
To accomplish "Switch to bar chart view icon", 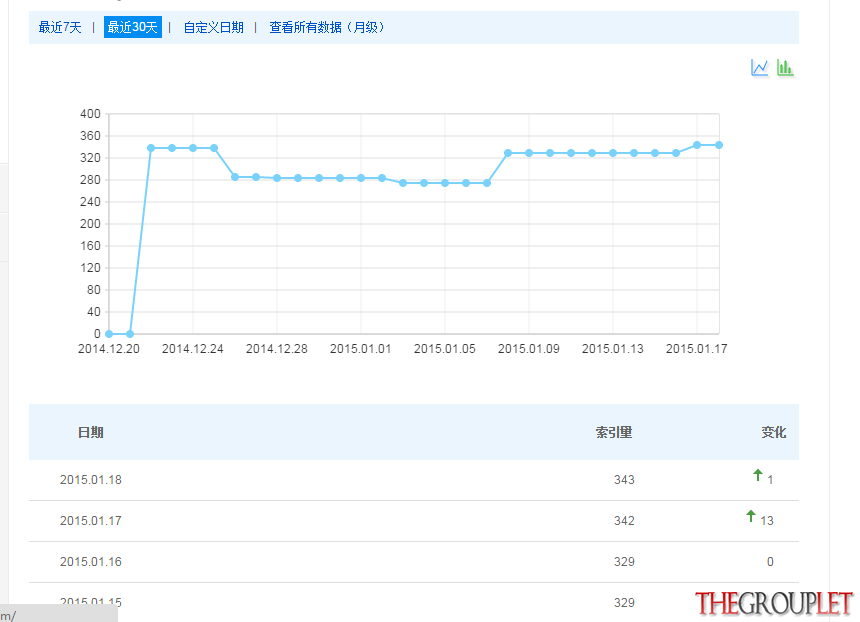I will (x=785, y=68).
